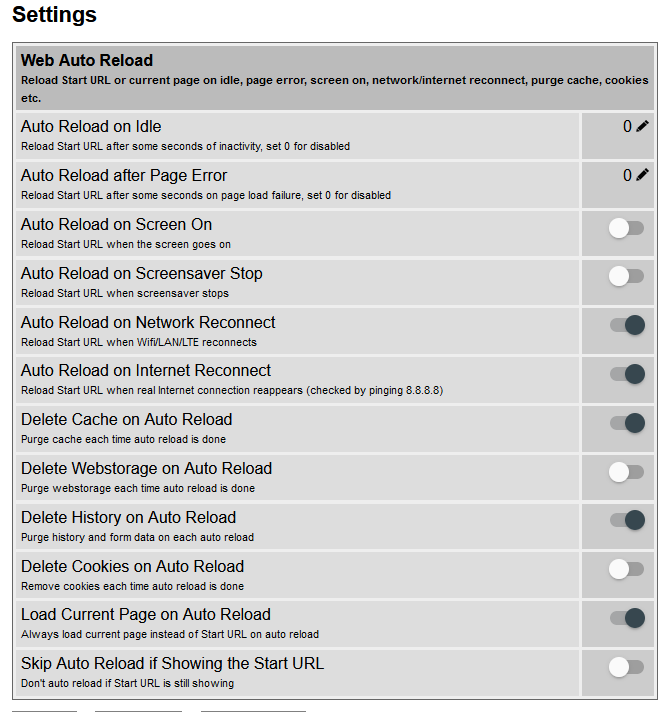
Task: Toggle off Delete Cache on Auto Reload
Action: click(x=627, y=423)
